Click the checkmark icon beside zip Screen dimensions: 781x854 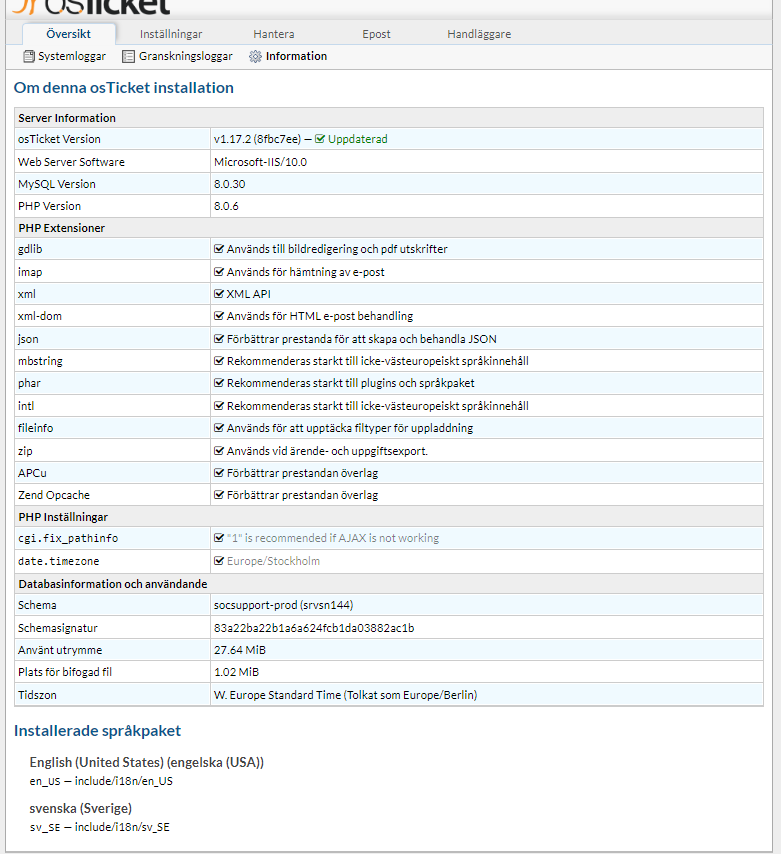(x=218, y=450)
